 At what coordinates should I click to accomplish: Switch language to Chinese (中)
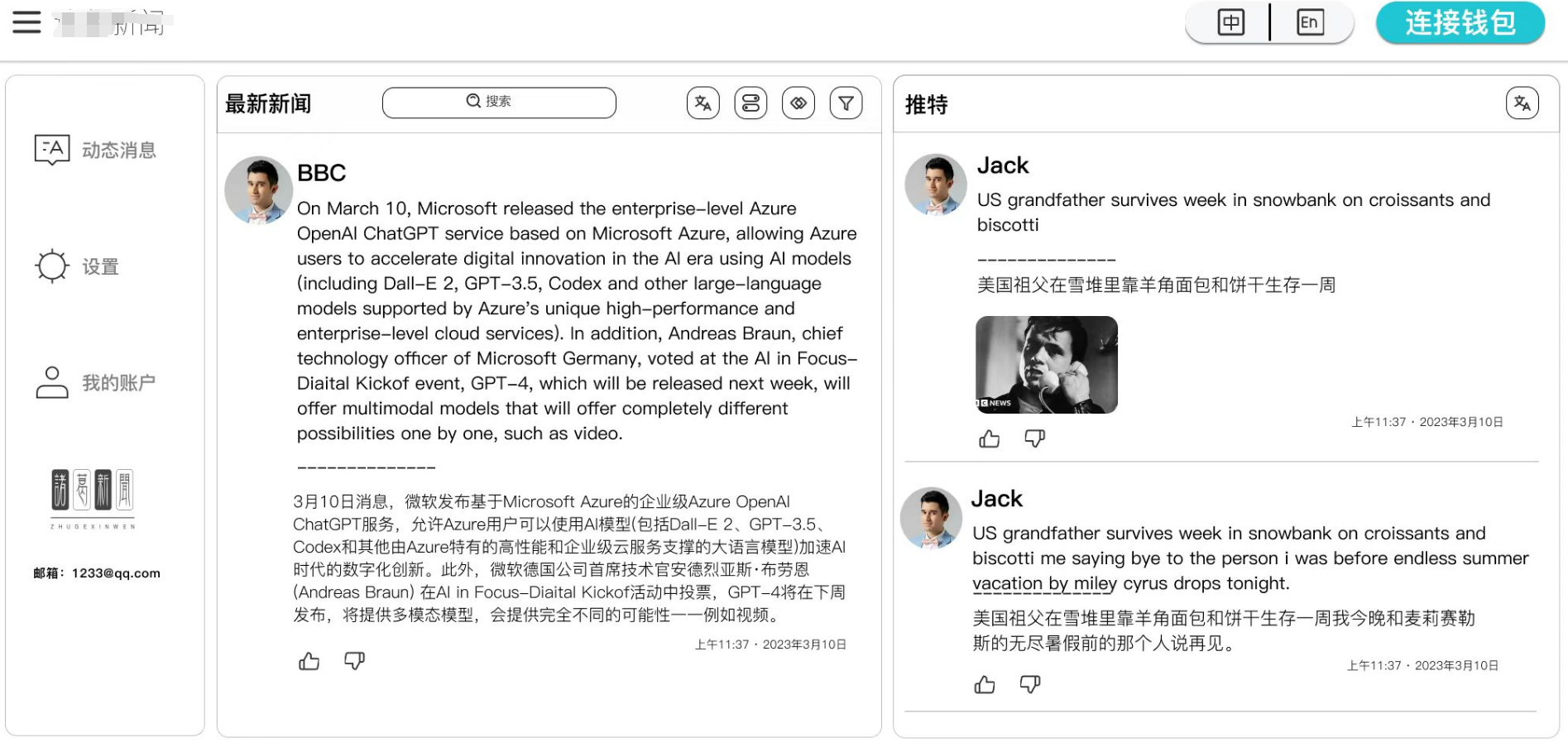(1230, 22)
